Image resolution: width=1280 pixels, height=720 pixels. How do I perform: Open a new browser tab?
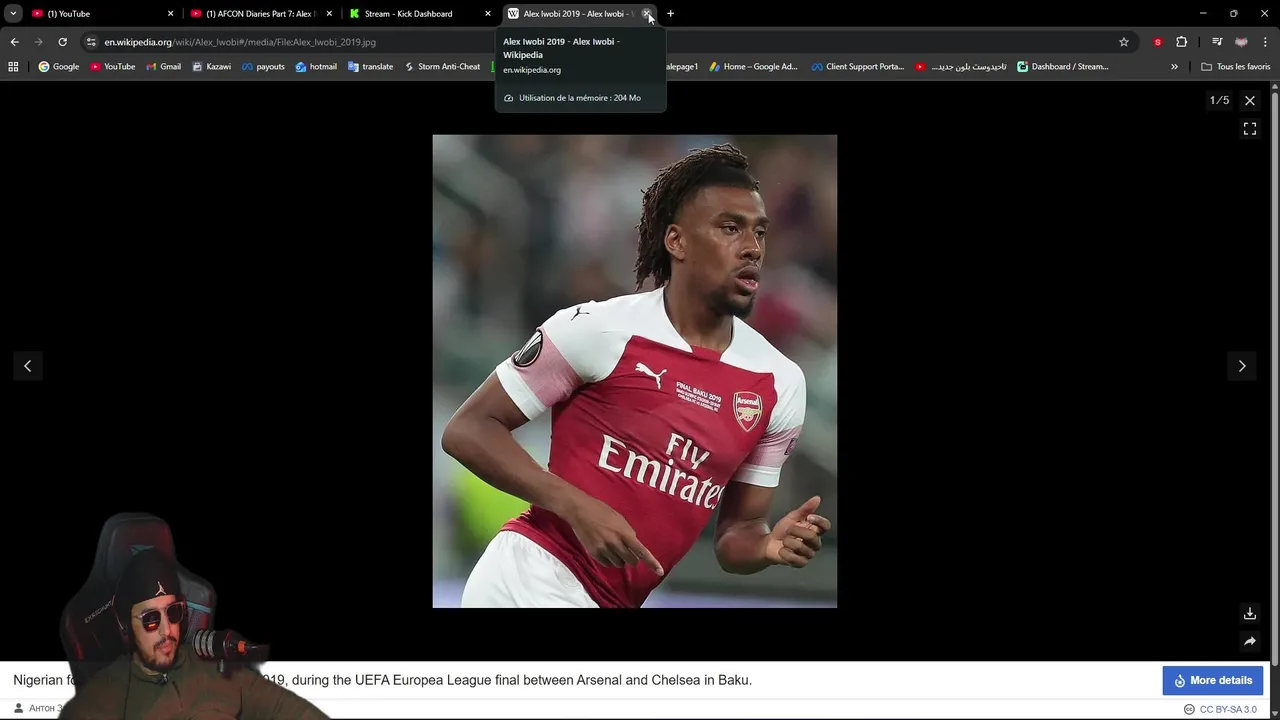670,14
